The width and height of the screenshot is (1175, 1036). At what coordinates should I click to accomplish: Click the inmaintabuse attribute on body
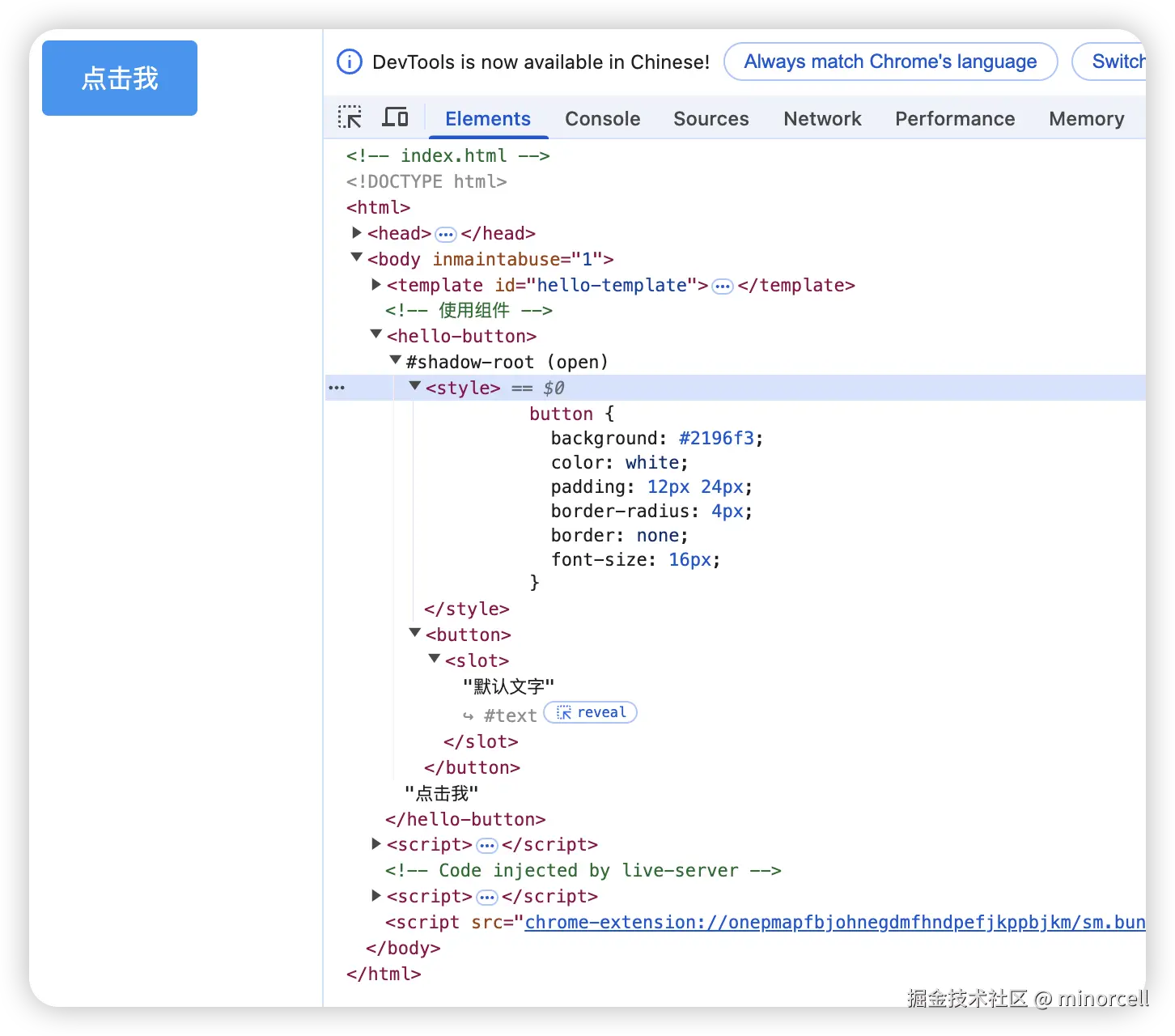pos(517,259)
